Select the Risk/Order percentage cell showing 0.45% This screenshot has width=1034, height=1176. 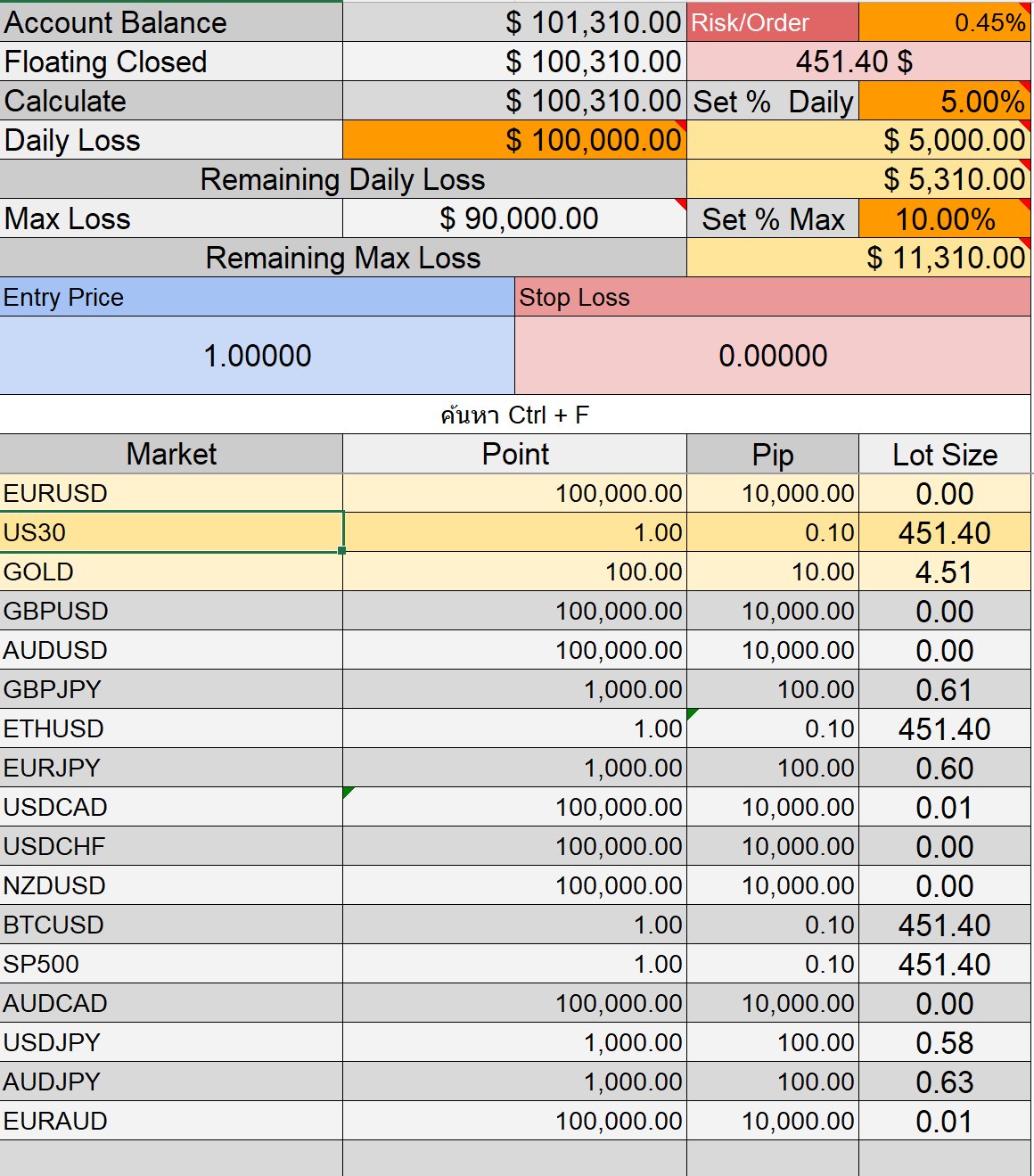point(945,23)
